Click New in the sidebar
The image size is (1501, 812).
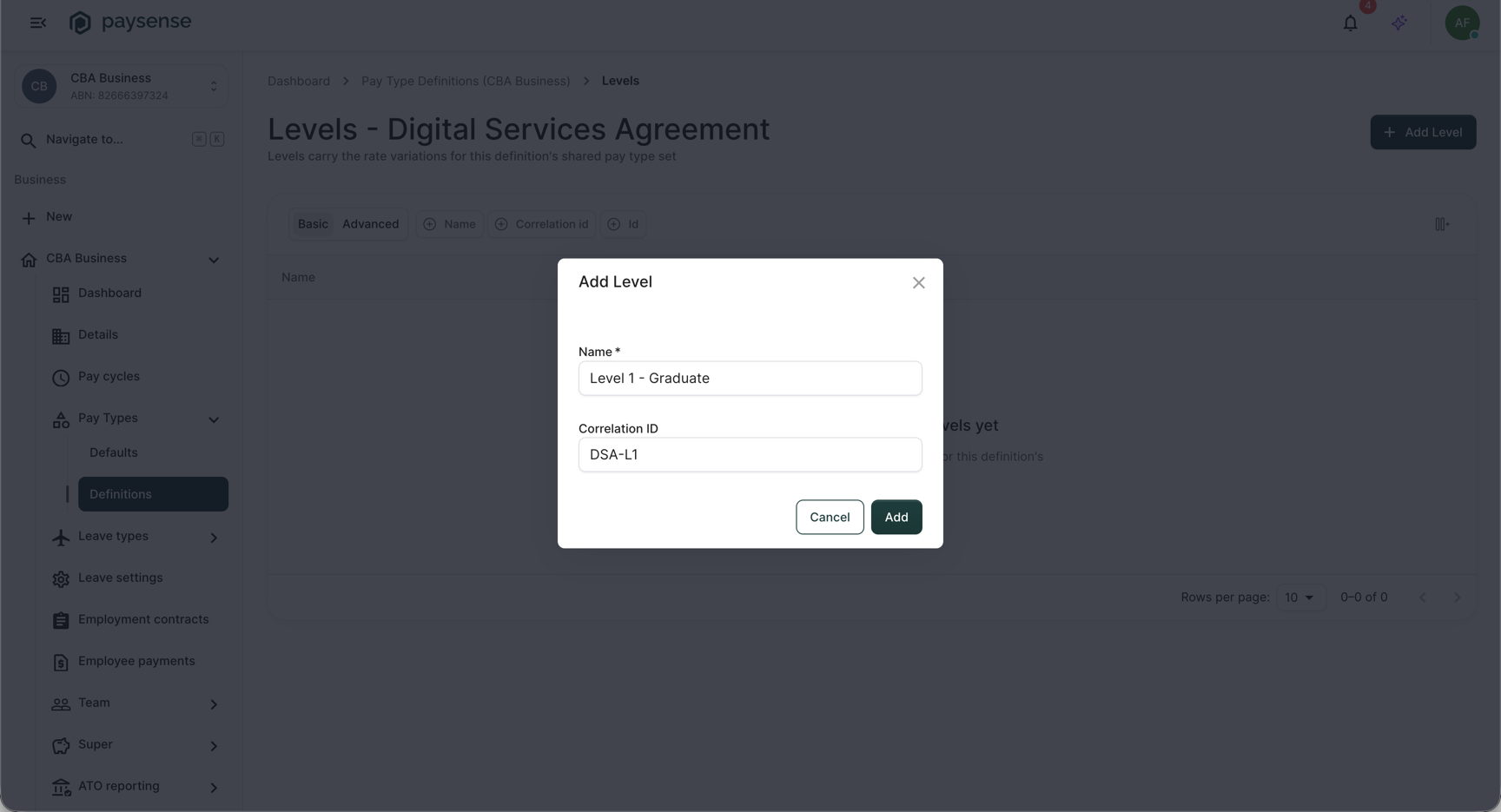coord(59,217)
